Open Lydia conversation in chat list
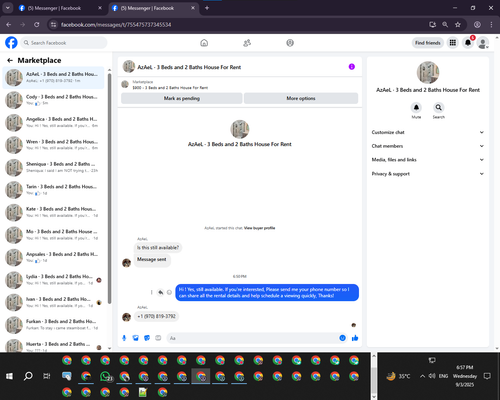 [x=53, y=280]
